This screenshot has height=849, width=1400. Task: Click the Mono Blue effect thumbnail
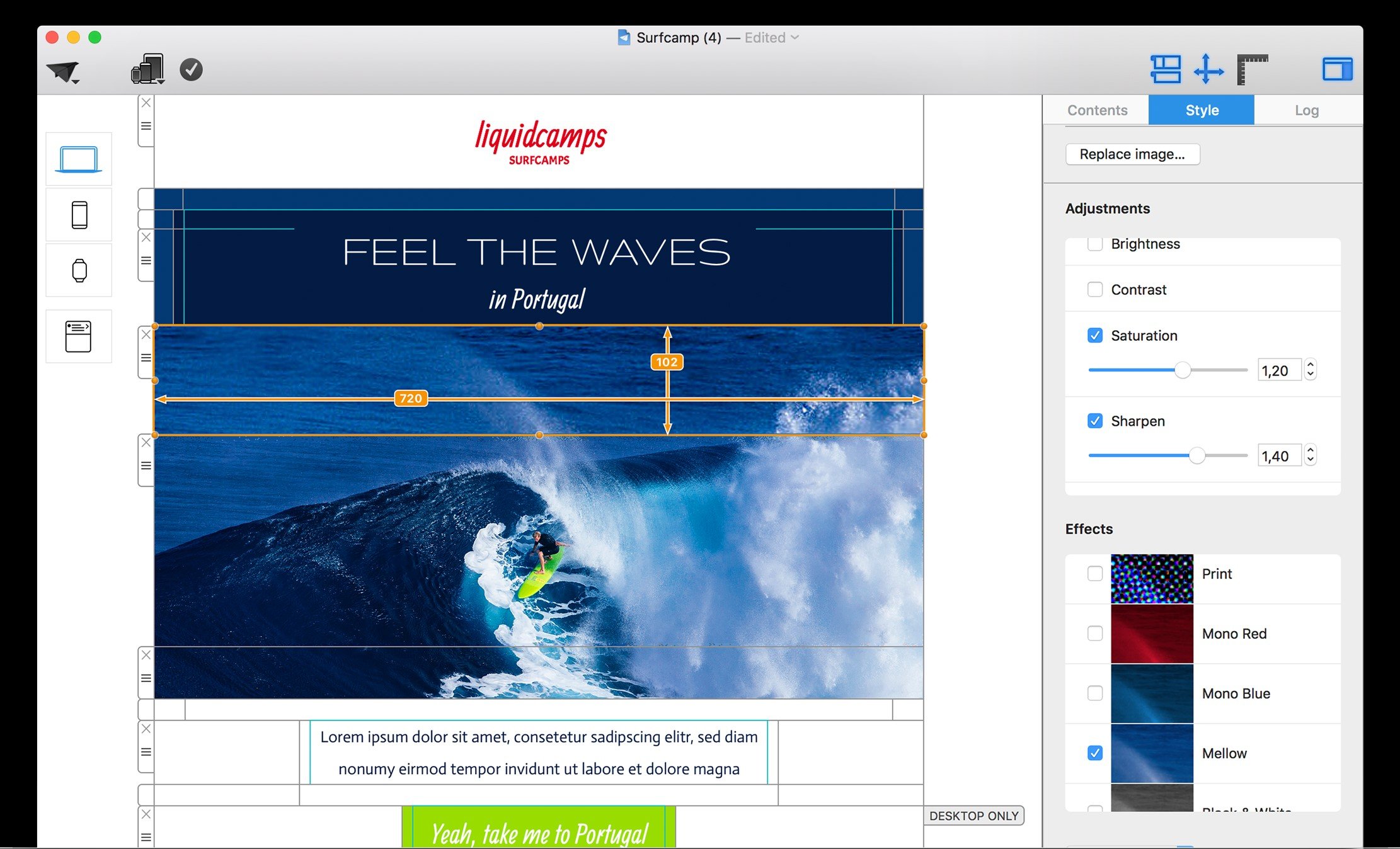[x=1152, y=694]
